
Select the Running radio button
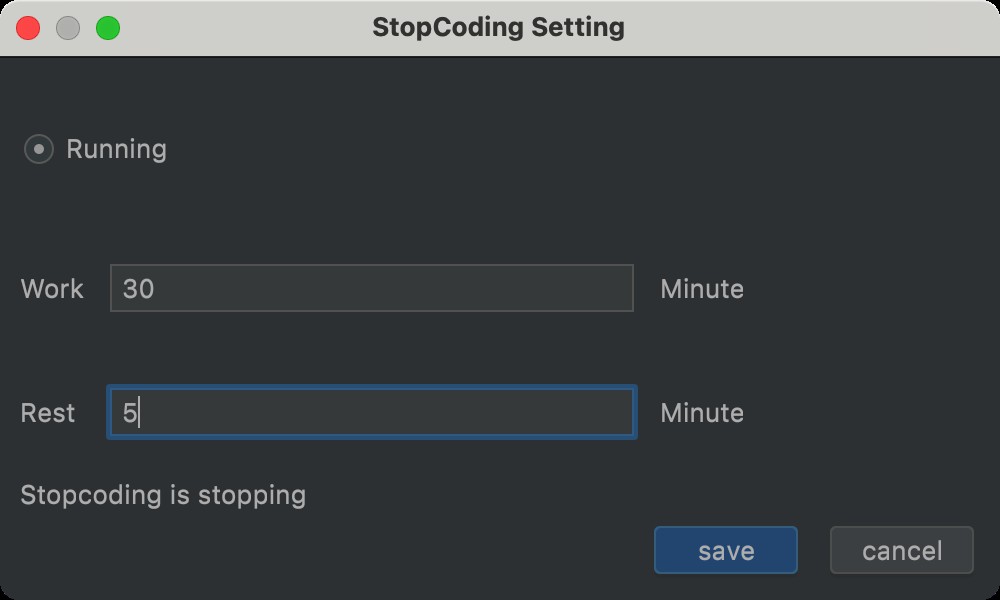pyautogui.click(x=38, y=150)
